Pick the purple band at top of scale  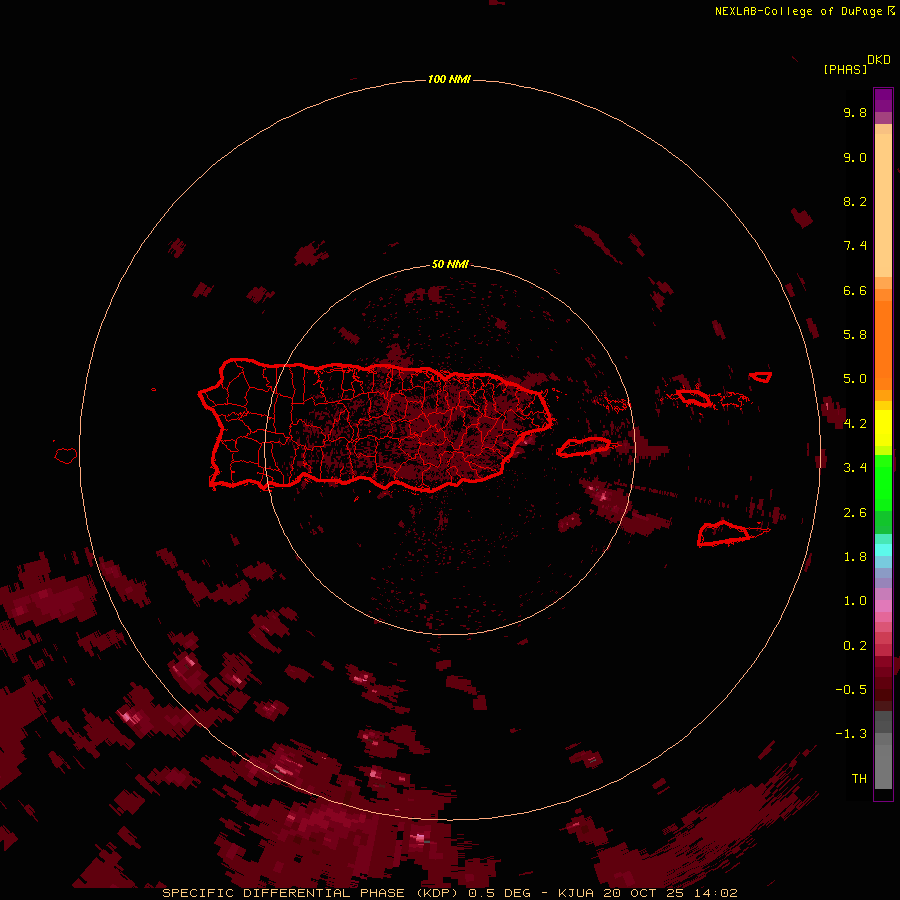[883, 100]
